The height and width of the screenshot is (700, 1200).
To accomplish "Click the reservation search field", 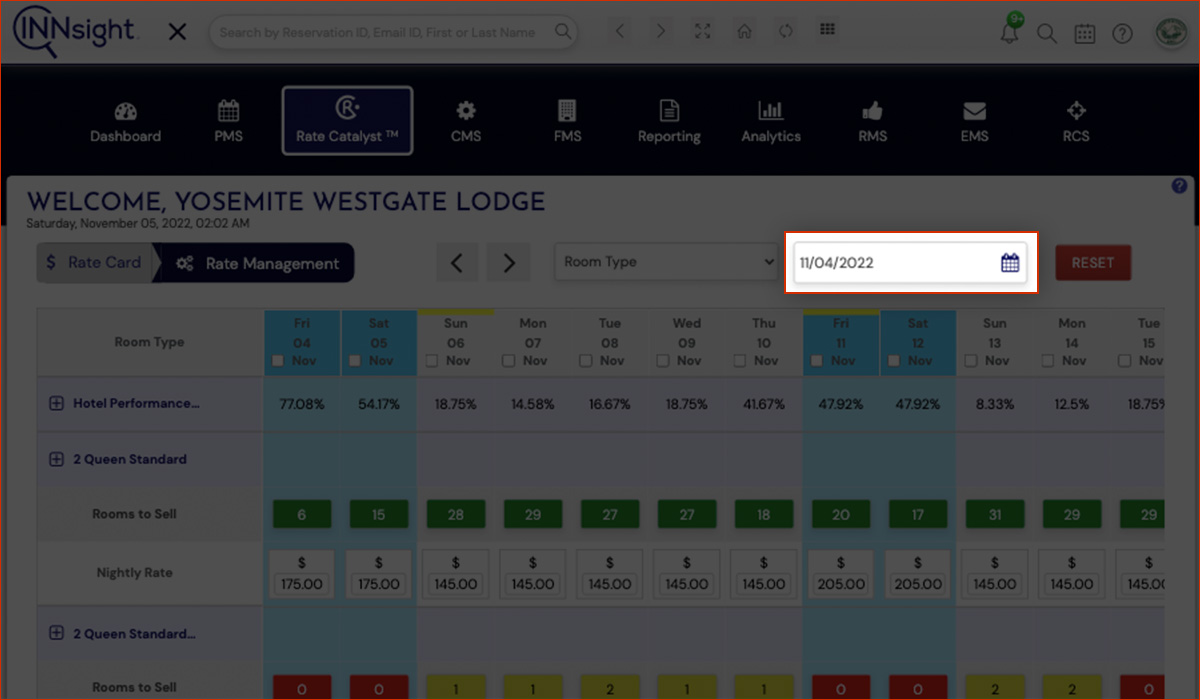I will click(x=394, y=32).
